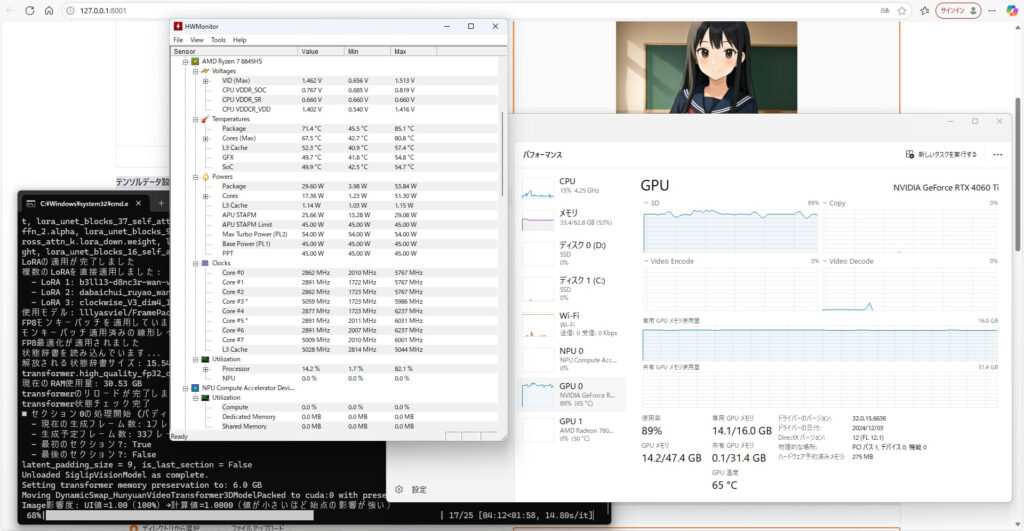Image resolution: width=1024 pixels, height=531 pixels.
Task: Open View menu in HWMonitor
Action: coord(197,40)
